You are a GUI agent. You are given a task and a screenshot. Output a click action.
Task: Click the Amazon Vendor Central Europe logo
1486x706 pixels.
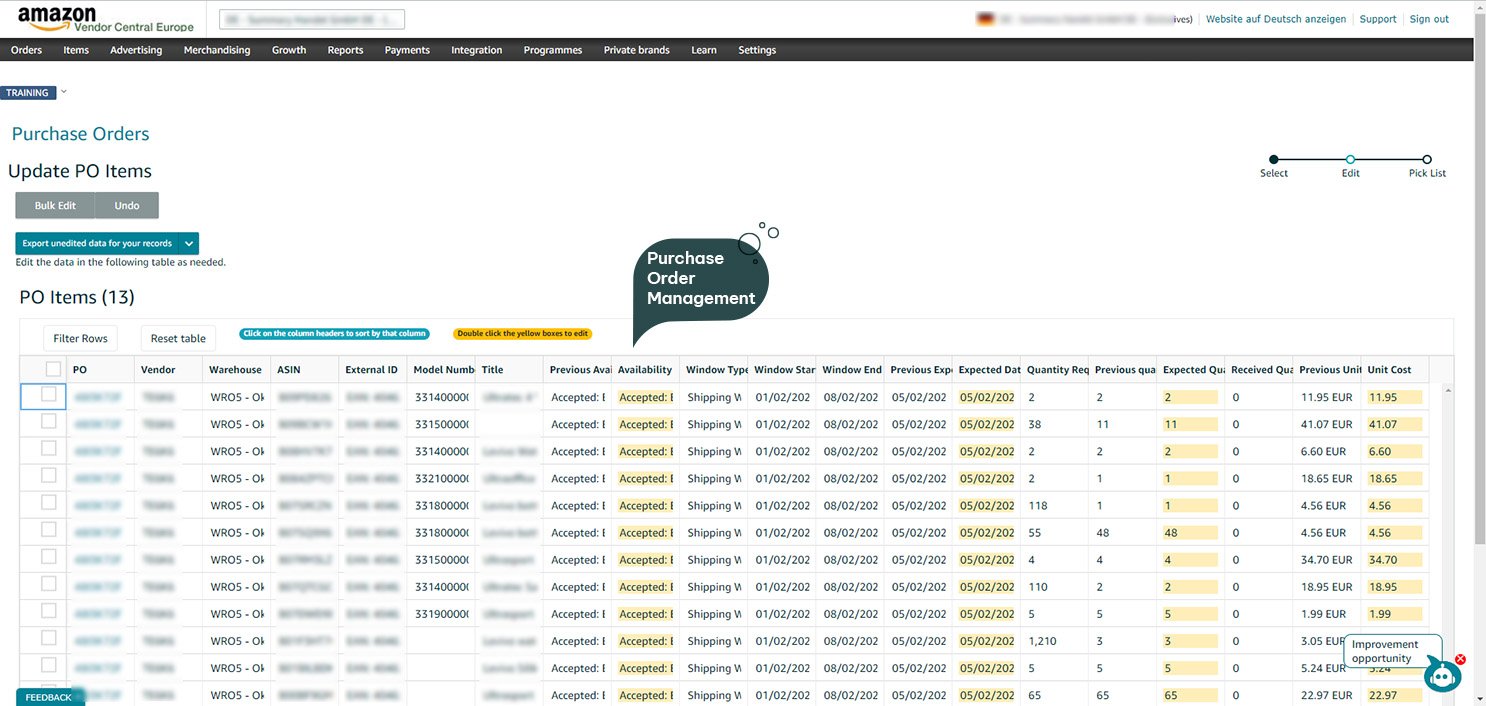[105, 19]
